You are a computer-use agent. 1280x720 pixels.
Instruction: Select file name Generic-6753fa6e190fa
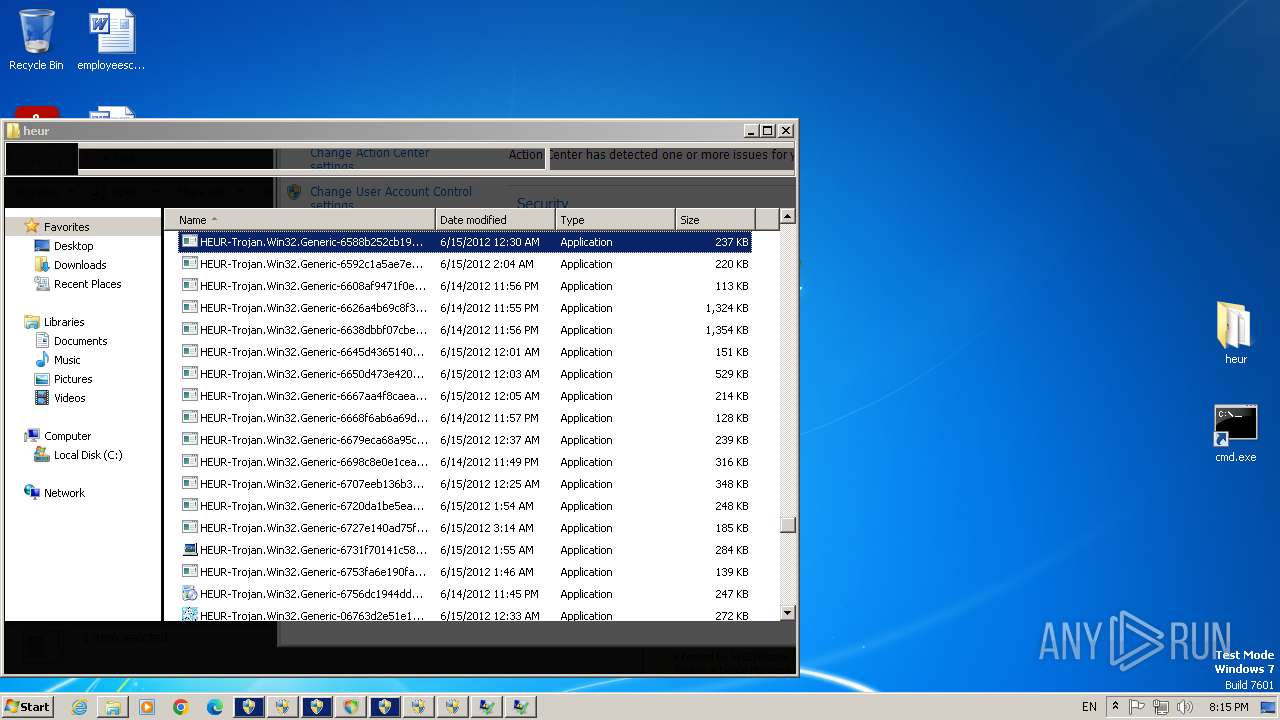click(313, 572)
